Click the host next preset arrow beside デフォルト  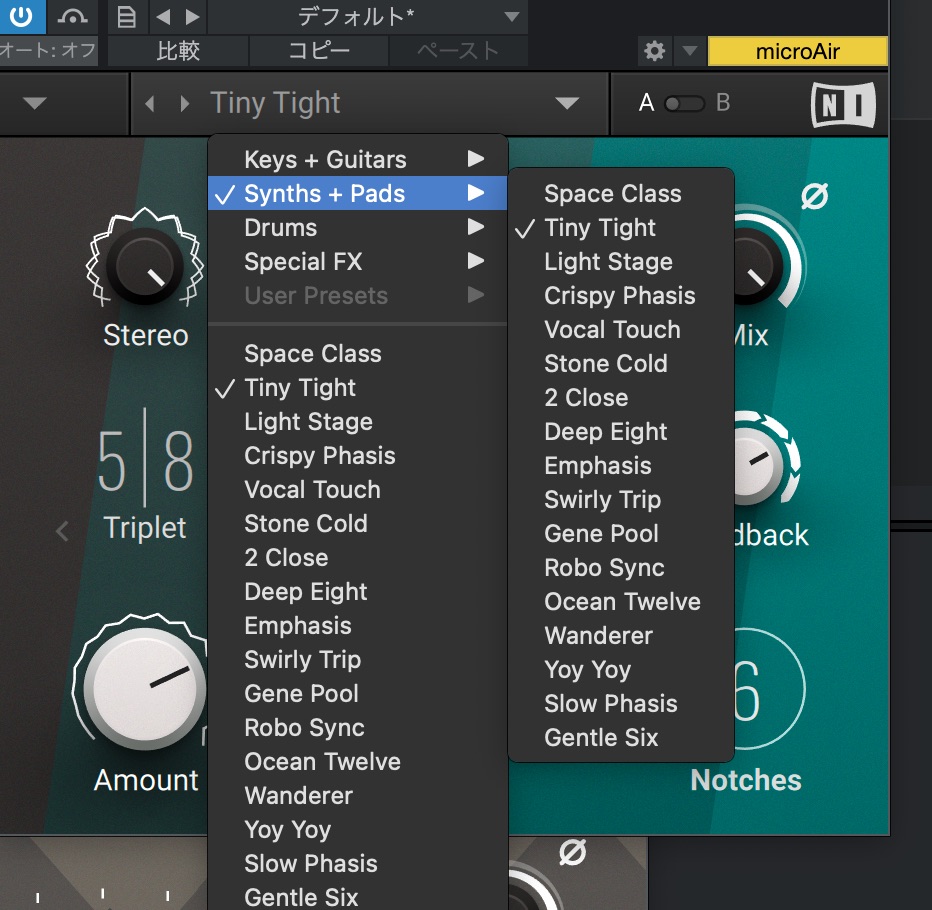click(193, 17)
